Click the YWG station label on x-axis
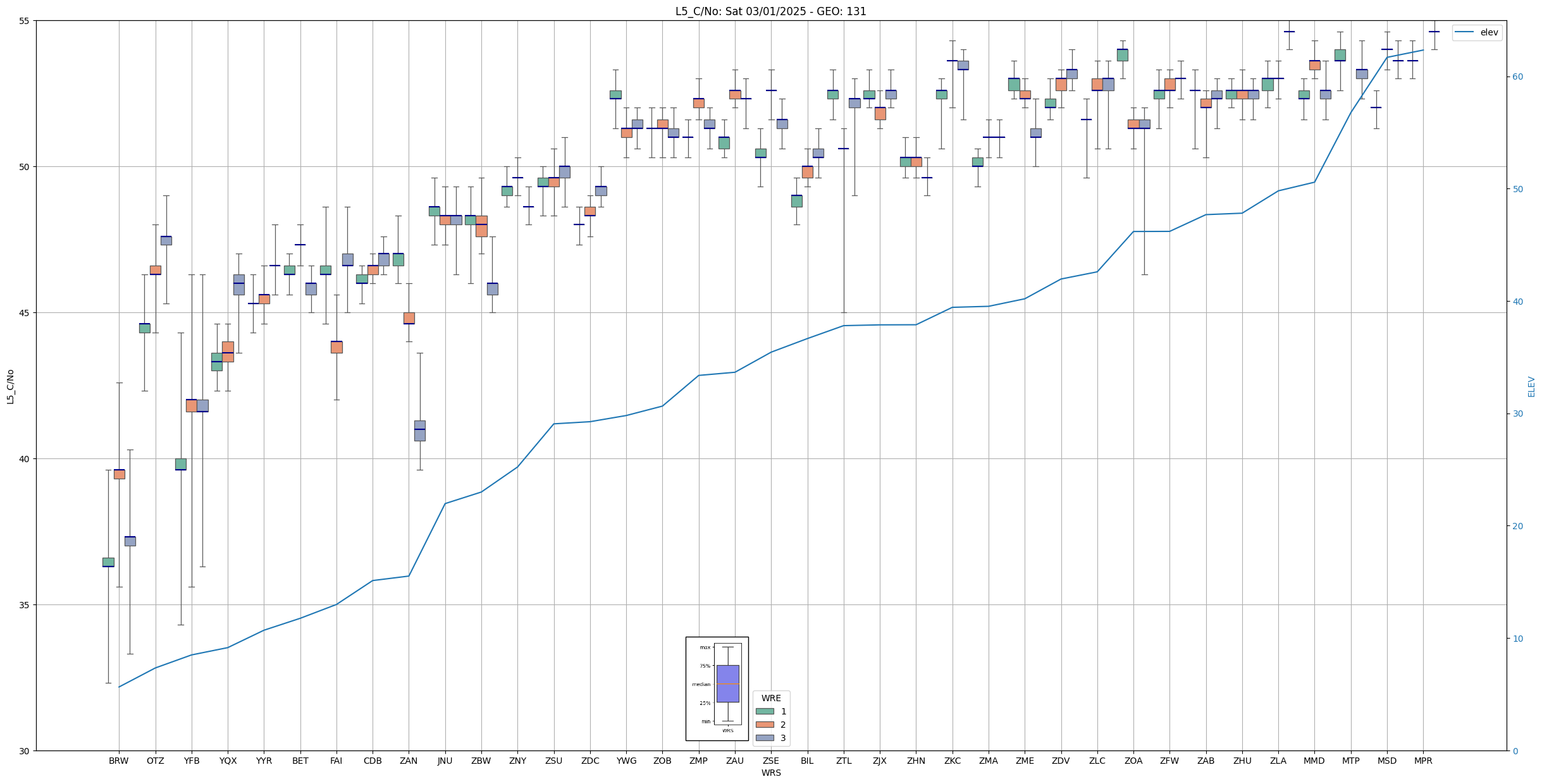The image size is (1542, 784). [626, 761]
